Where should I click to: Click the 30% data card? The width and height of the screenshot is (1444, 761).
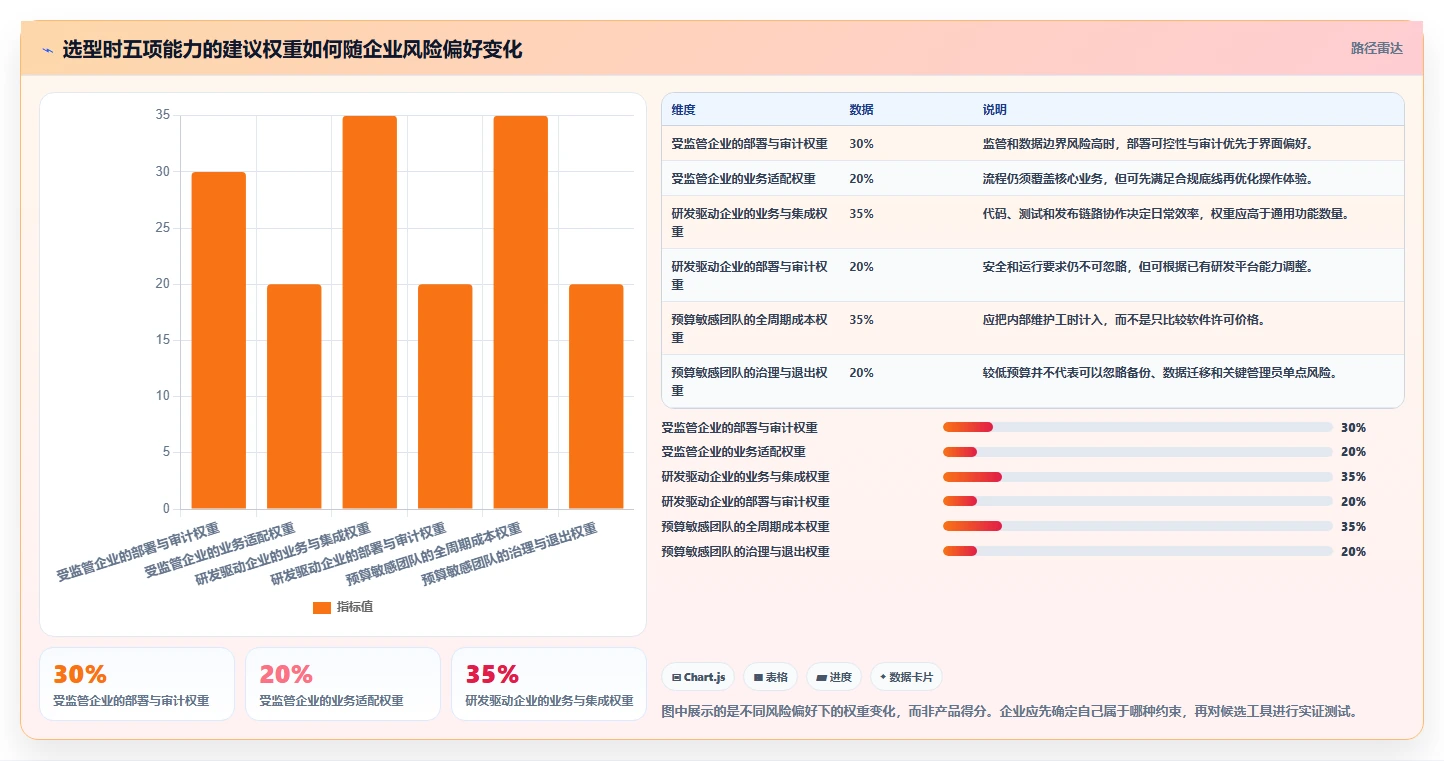point(137,684)
